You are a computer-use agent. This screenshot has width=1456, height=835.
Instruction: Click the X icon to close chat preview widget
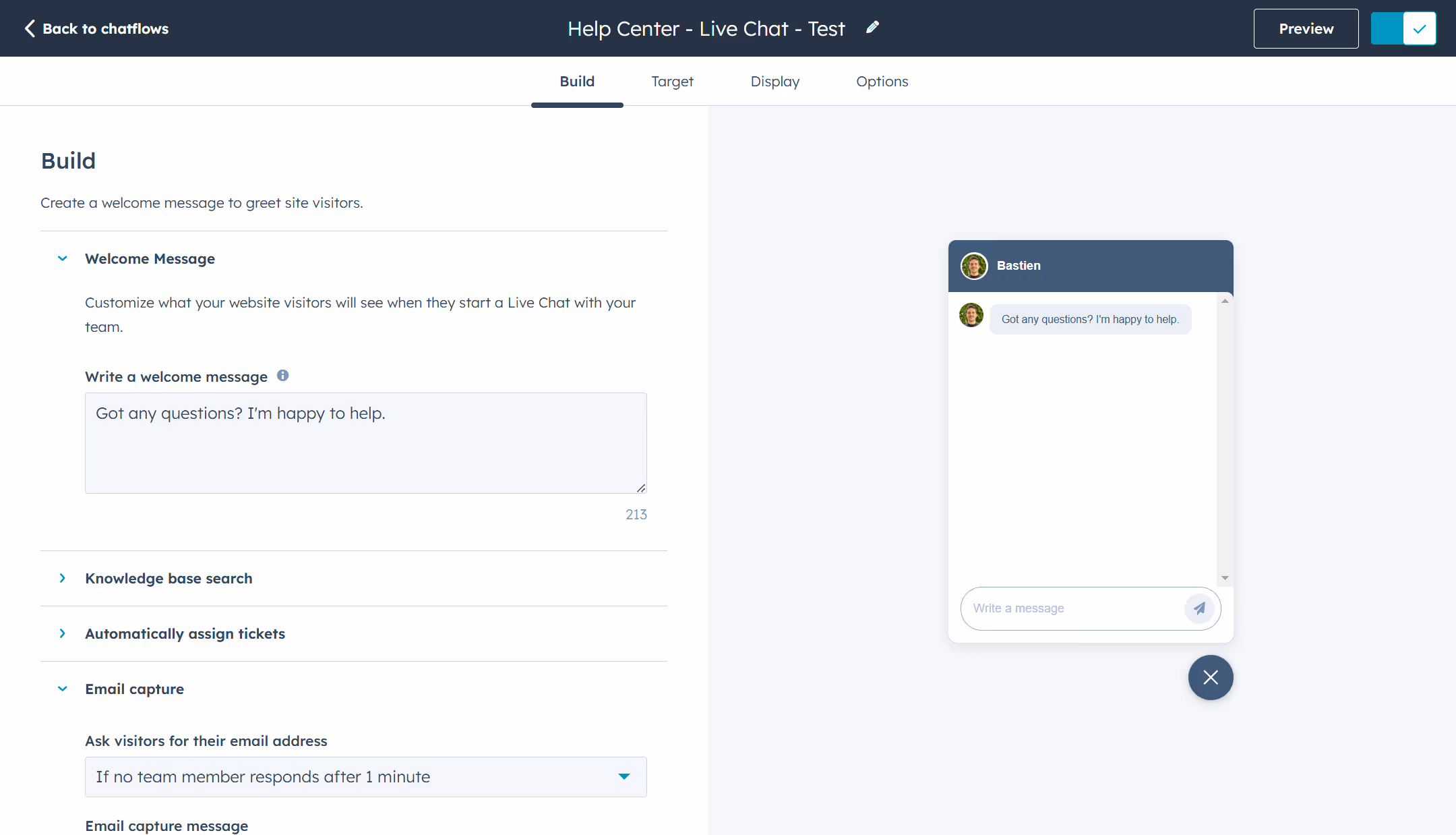[x=1210, y=677]
